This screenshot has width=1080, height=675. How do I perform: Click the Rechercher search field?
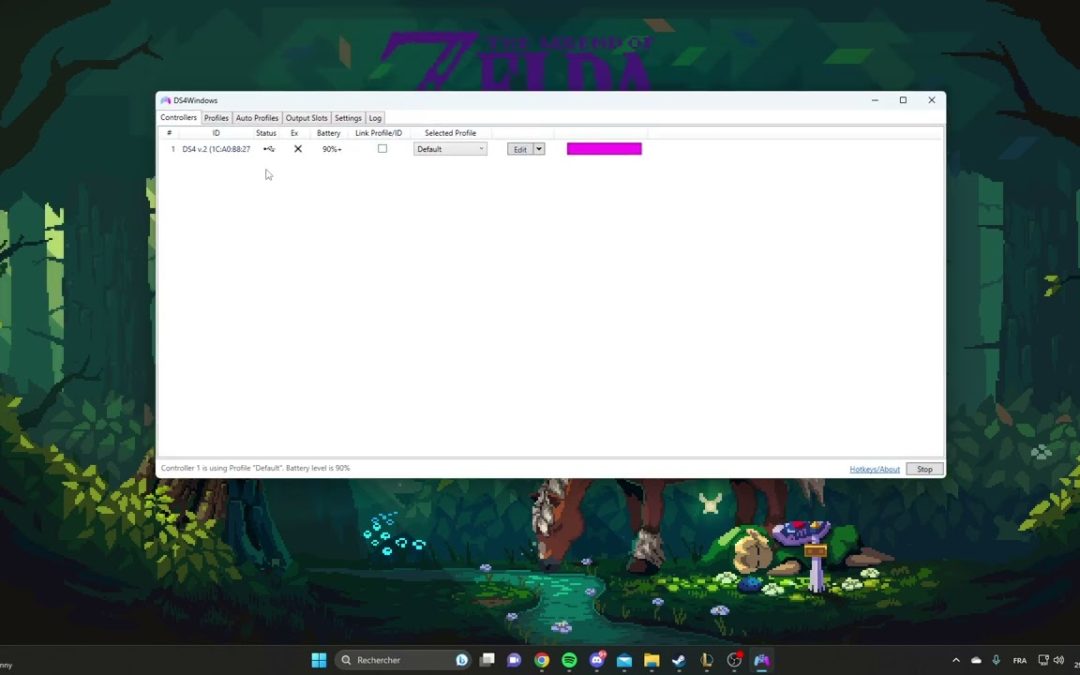pos(404,660)
